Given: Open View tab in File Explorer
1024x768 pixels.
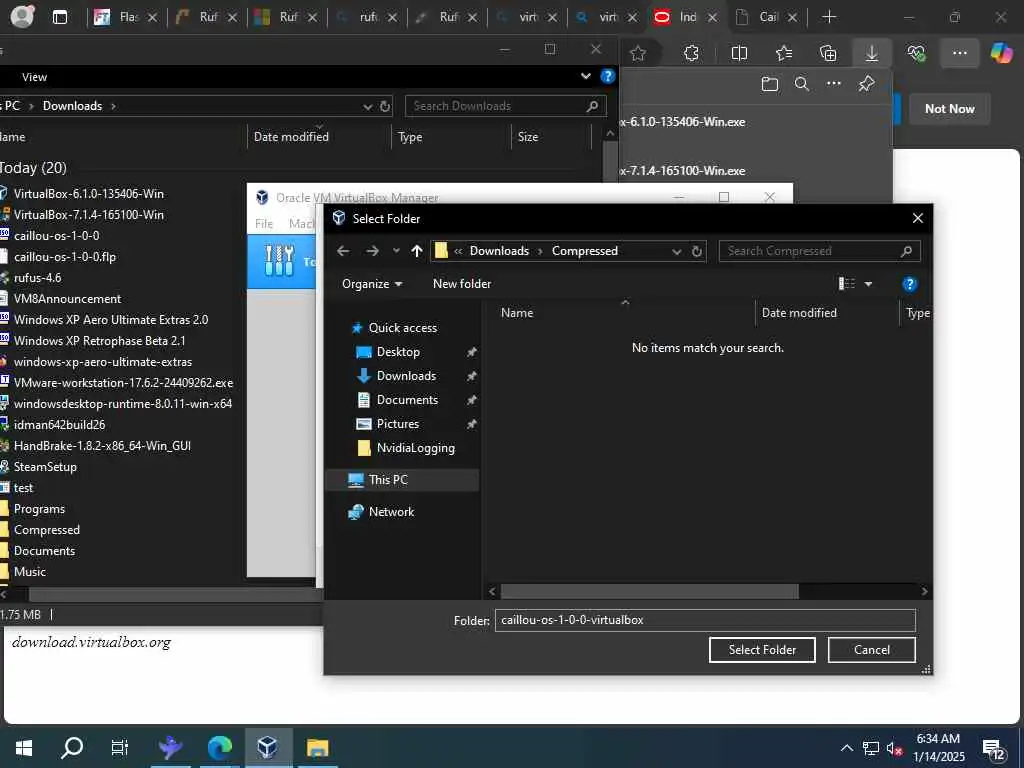Looking at the screenshot, I should click(x=34, y=77).
